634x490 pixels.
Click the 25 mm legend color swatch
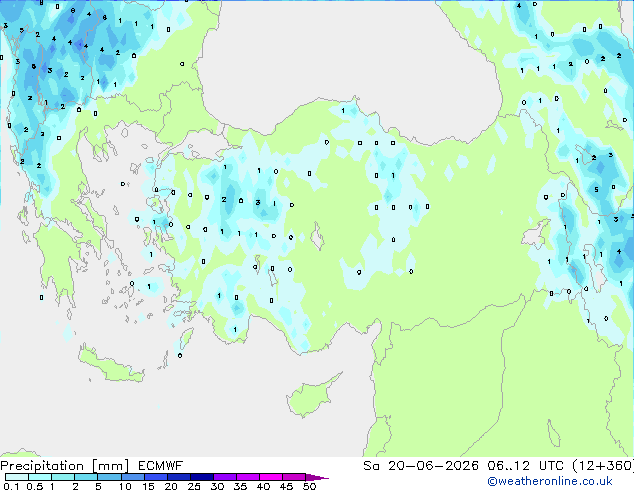pos(202,477)
